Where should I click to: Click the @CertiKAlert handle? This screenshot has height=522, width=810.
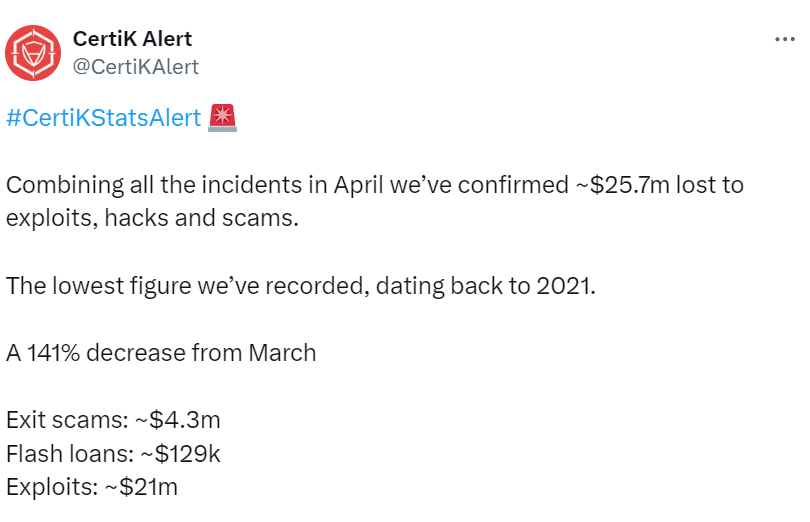pyautogui.click(x=136, y=67)
